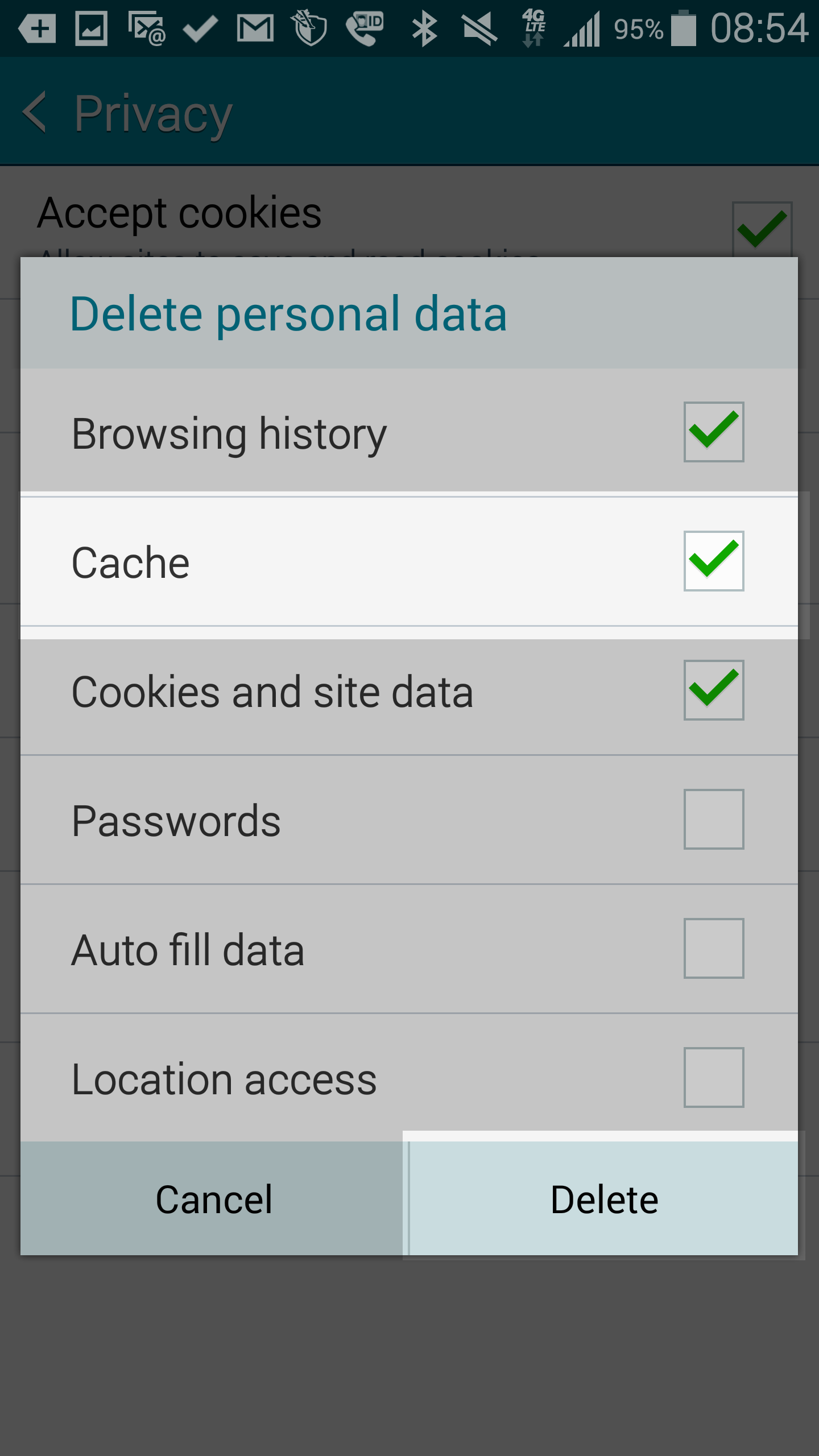Check the Auto fill data box
The height and width of the screenshot is (1456, 819).
click(713, 949)
